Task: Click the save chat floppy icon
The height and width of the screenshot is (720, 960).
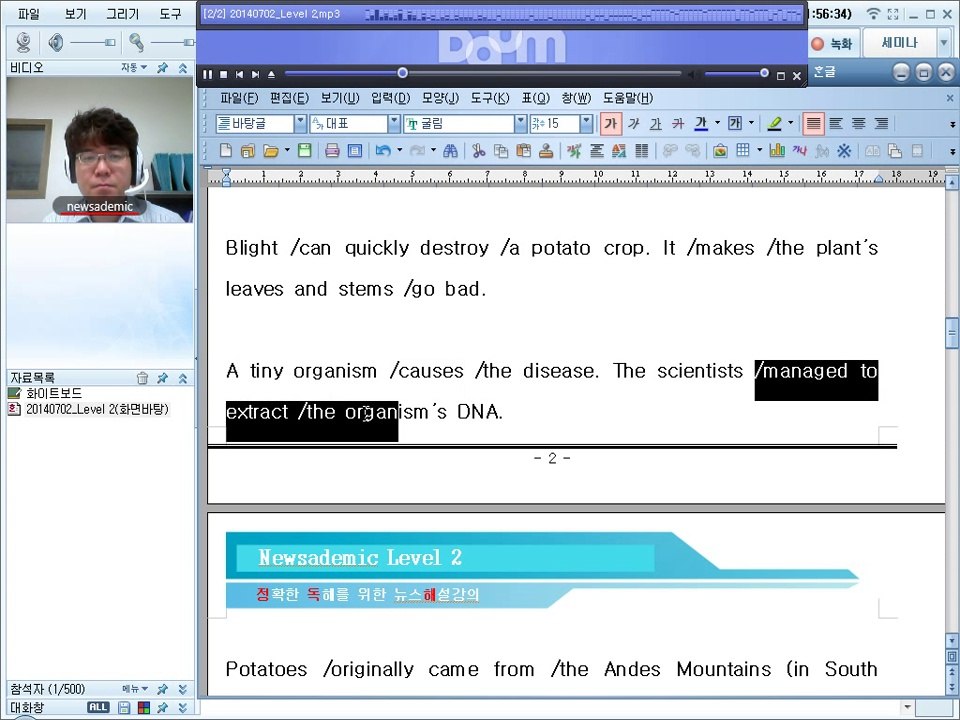Action: 124,708
